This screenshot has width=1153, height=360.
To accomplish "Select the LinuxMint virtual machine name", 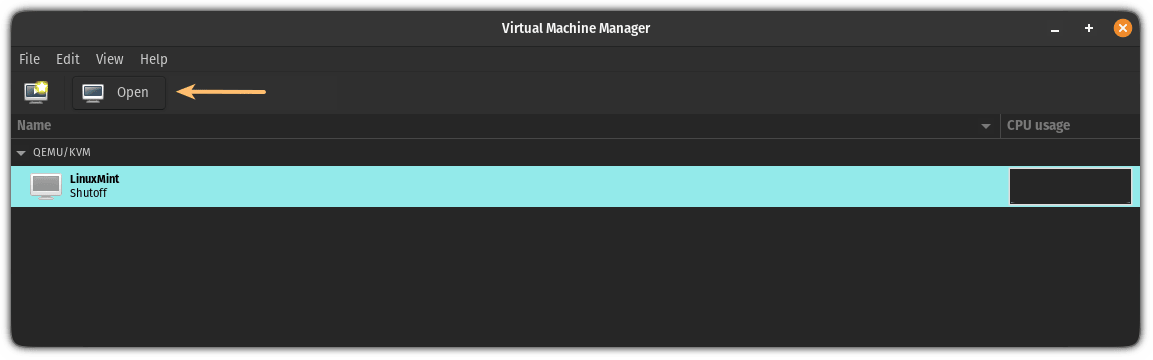I will tap(94, 179).
